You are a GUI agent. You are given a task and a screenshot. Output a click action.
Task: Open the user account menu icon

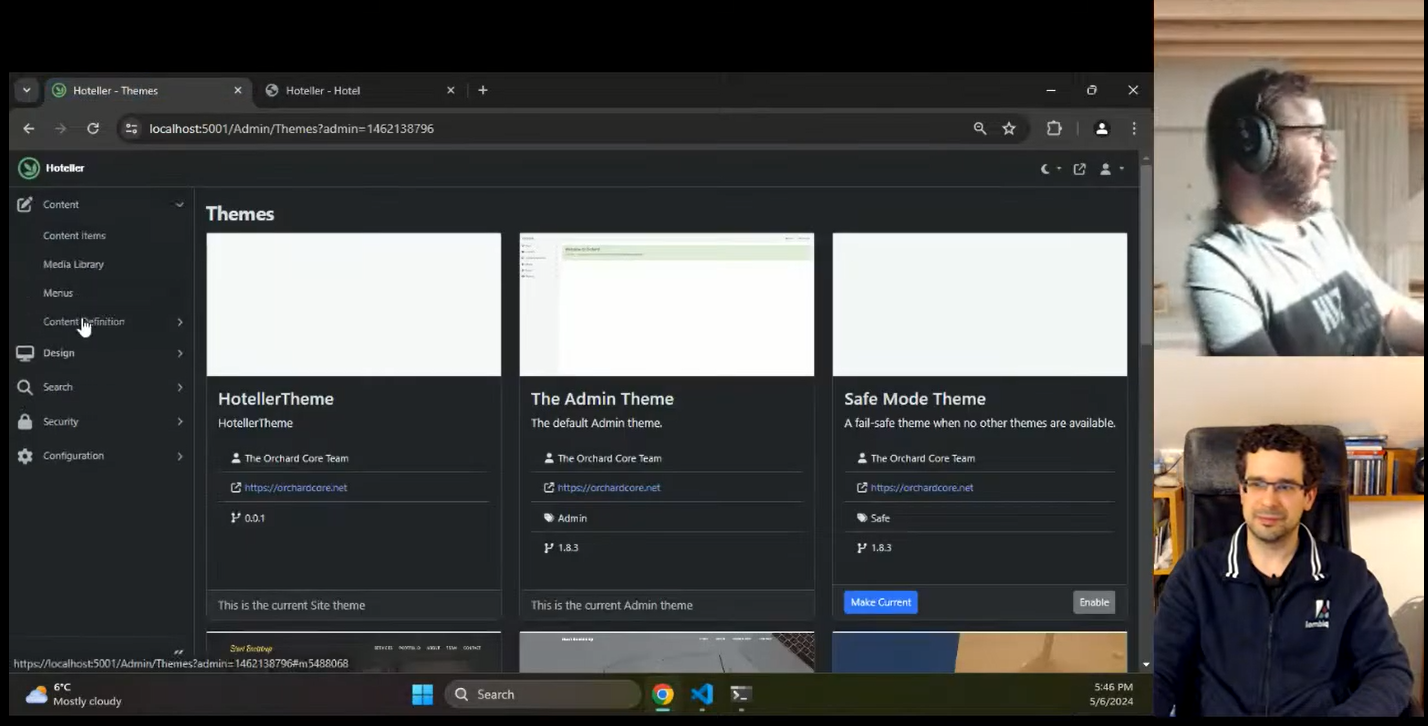click(1106, 169)
